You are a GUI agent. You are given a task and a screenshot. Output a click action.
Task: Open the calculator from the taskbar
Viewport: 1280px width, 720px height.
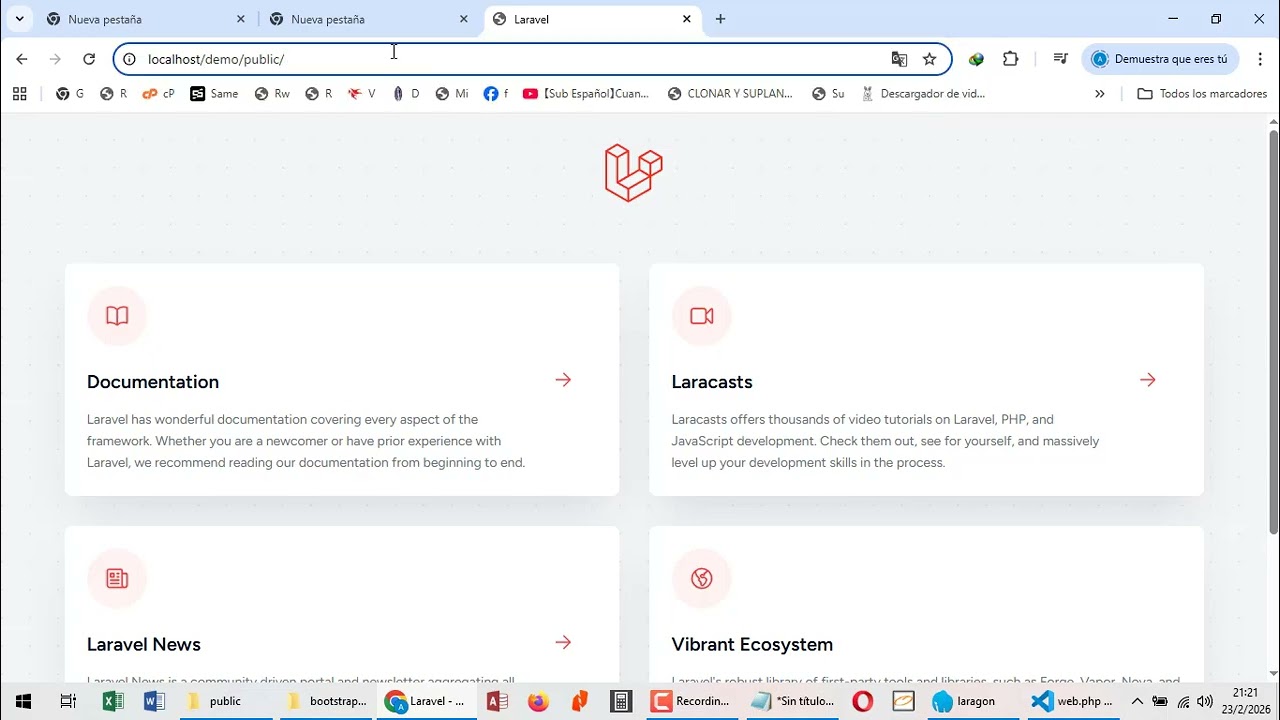pos(621,701)
